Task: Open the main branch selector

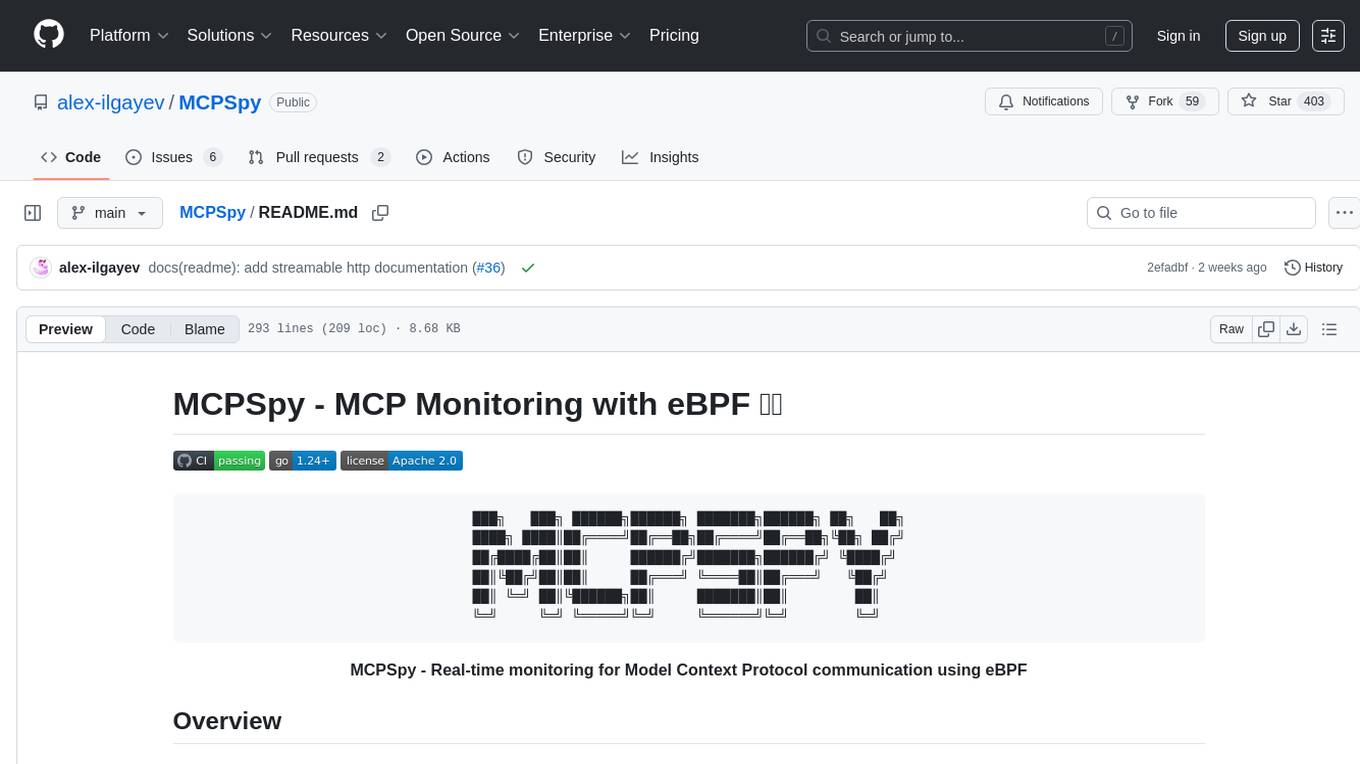Action: [110, 213]
